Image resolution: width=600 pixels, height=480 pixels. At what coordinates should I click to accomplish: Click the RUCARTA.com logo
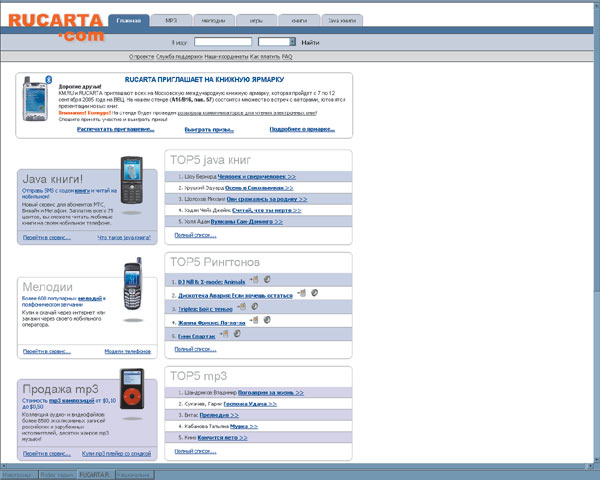(56, 28)
